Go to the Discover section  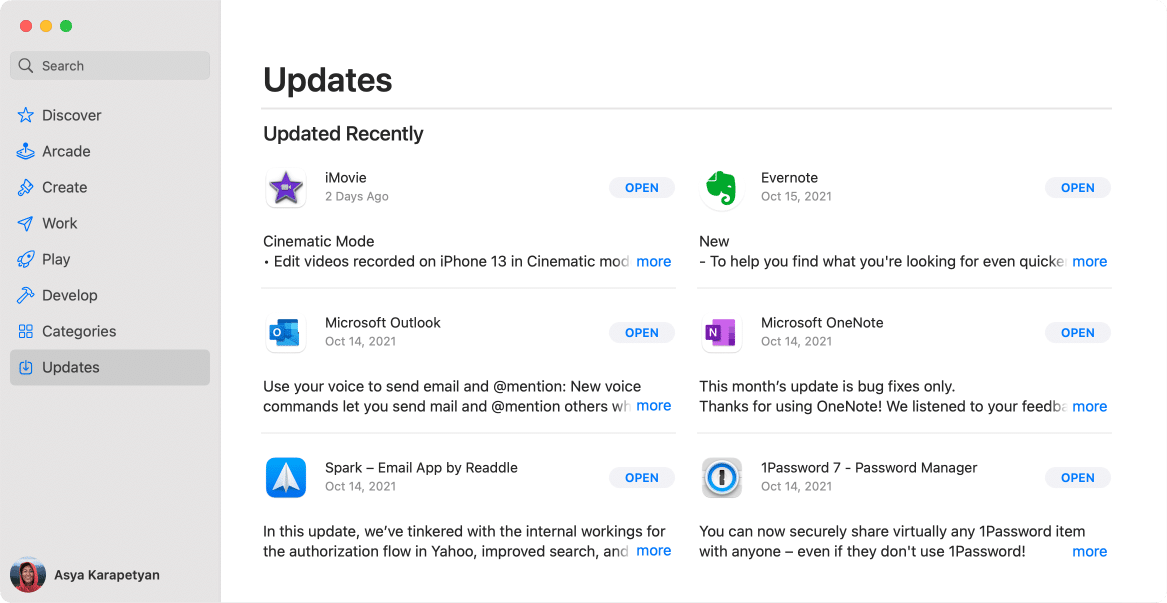(71, 115)
